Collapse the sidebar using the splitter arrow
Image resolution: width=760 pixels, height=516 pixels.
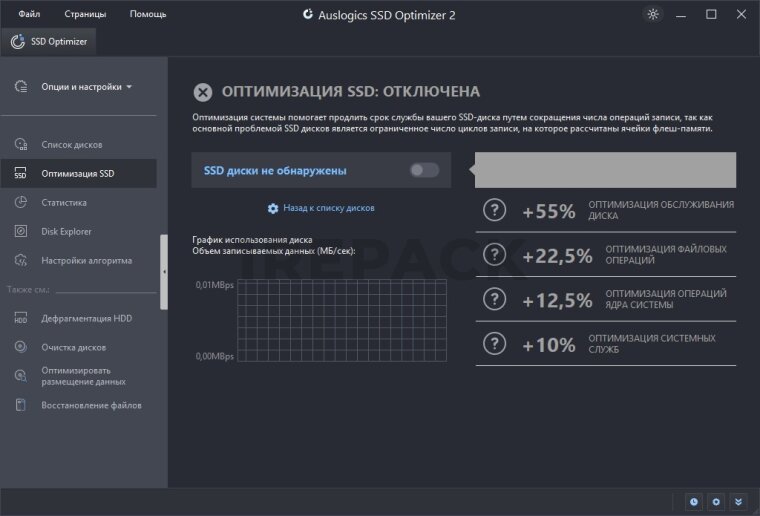[164, 272]
